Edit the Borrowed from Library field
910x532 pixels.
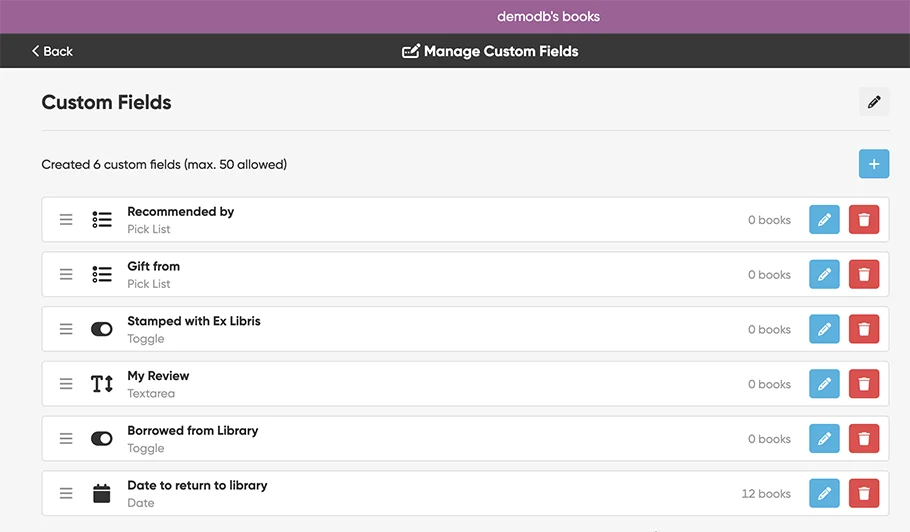point(824,439)
